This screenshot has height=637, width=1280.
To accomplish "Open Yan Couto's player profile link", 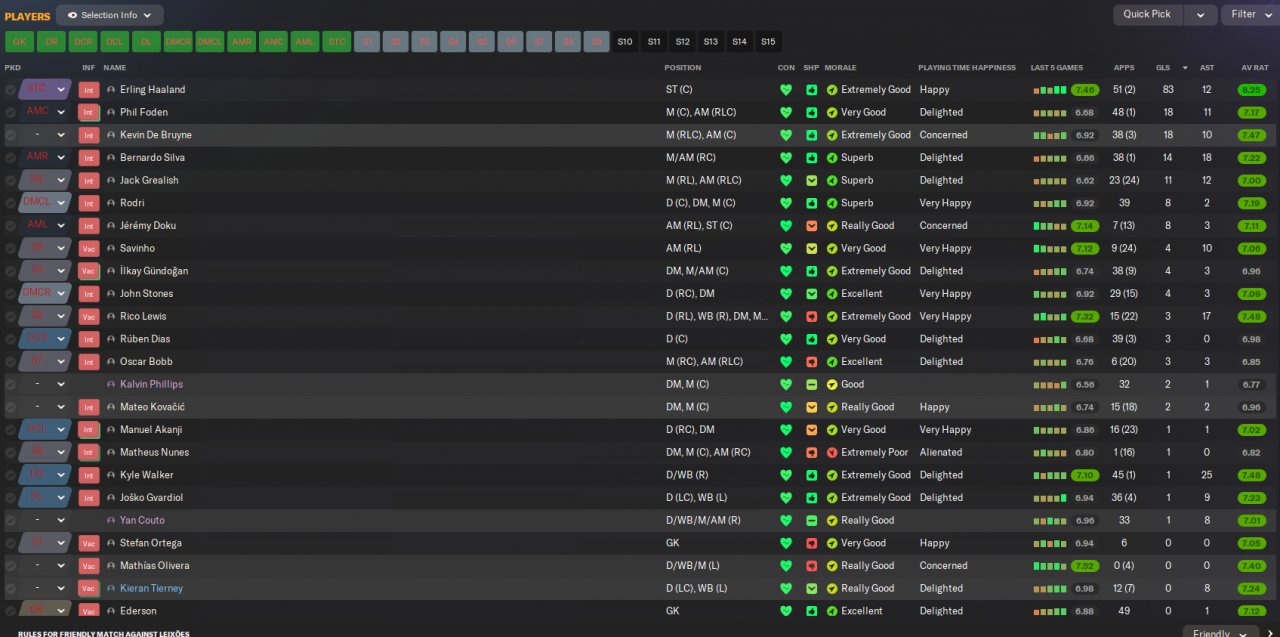I will (142, 520).
